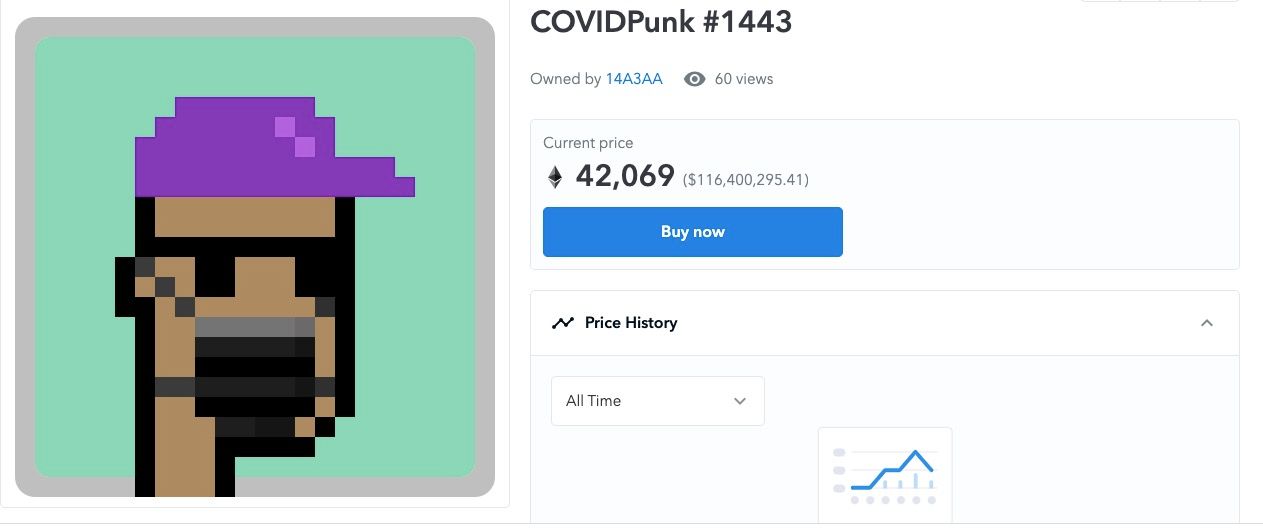Click the empty chart placeholder illustration
The height and width of the screenshot is (528, 1263).
pos(885,475)
